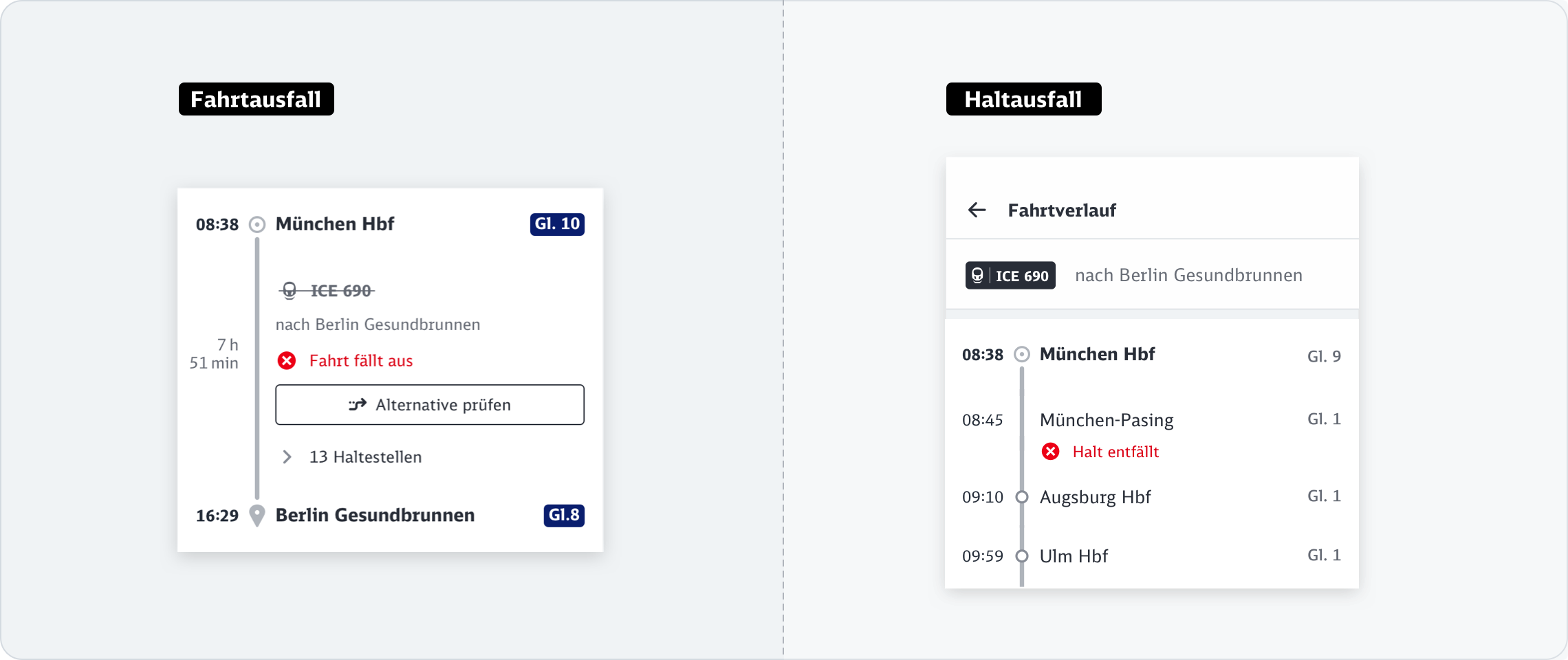Screen dimensions: 1568x660
Task: Click the Fahrtverlauf header title
Action: click(x=1062, y=210)
